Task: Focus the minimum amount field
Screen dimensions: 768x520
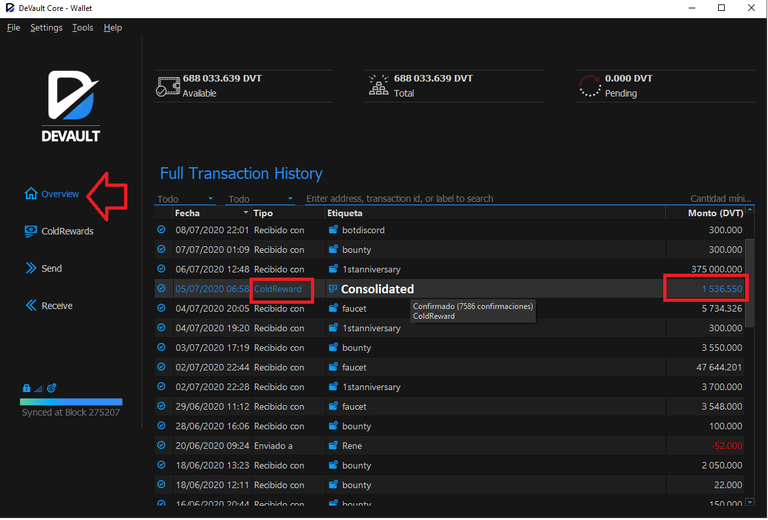Action: (720, 199)
